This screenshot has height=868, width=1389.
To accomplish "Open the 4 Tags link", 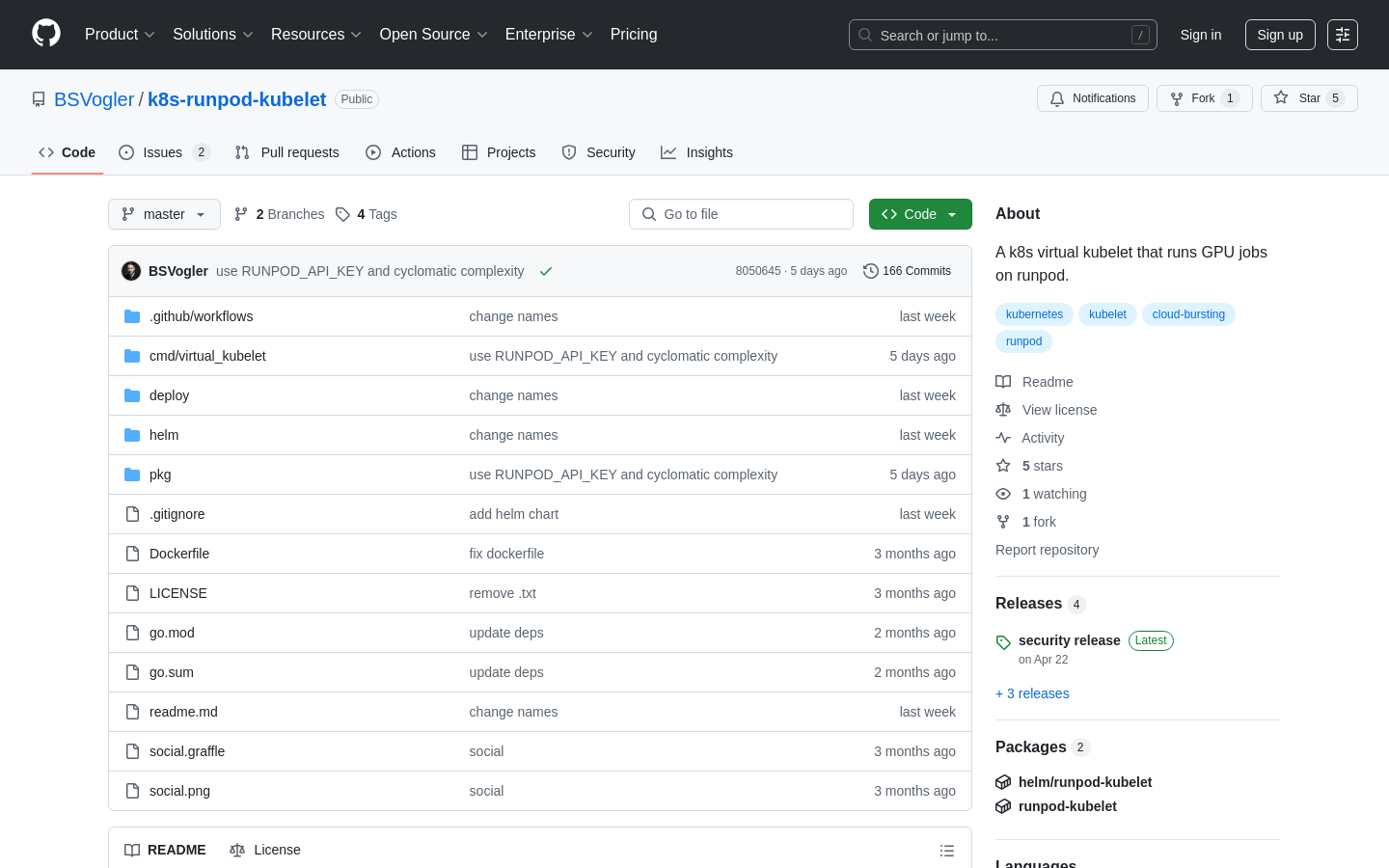I will (367, 214).
